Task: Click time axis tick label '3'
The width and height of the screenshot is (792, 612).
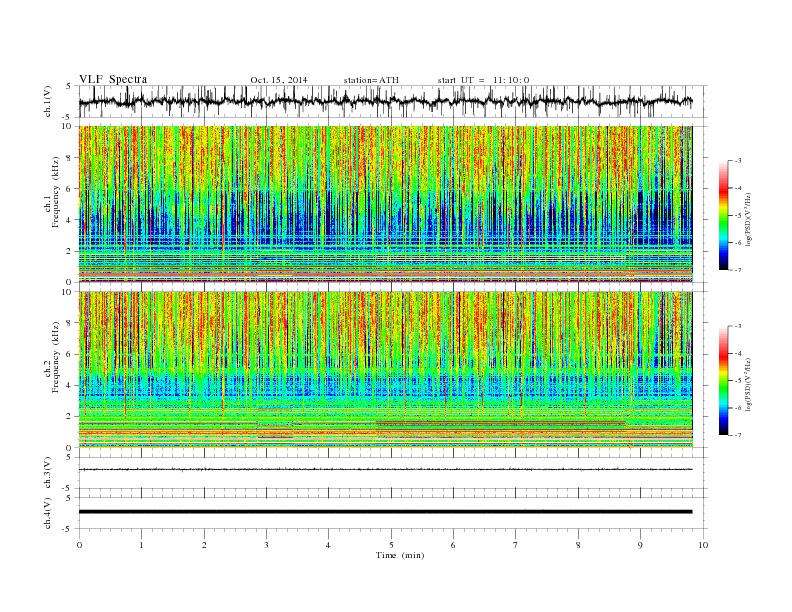Action: [266, 545]
